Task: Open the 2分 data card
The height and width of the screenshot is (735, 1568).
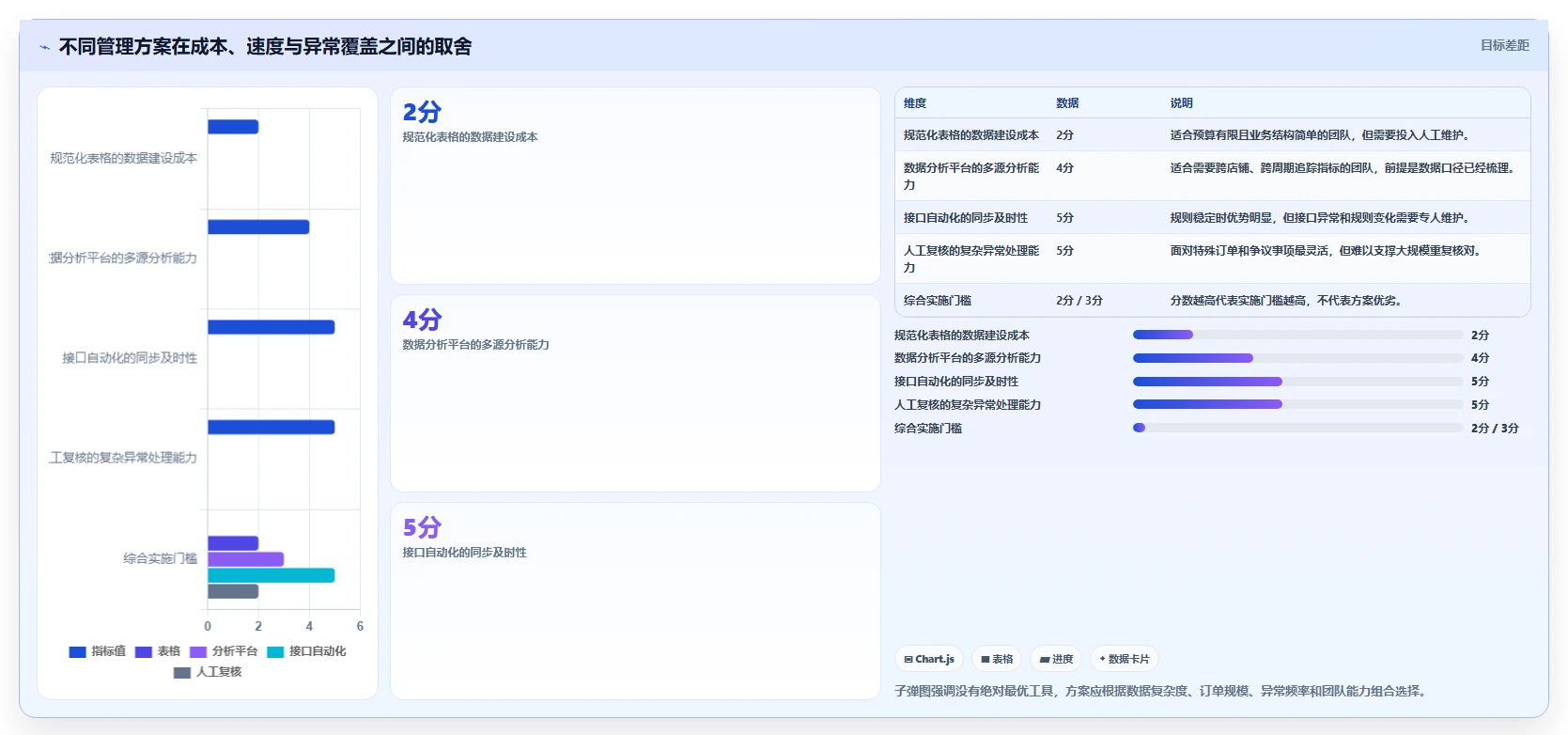Action: (635, 185)
